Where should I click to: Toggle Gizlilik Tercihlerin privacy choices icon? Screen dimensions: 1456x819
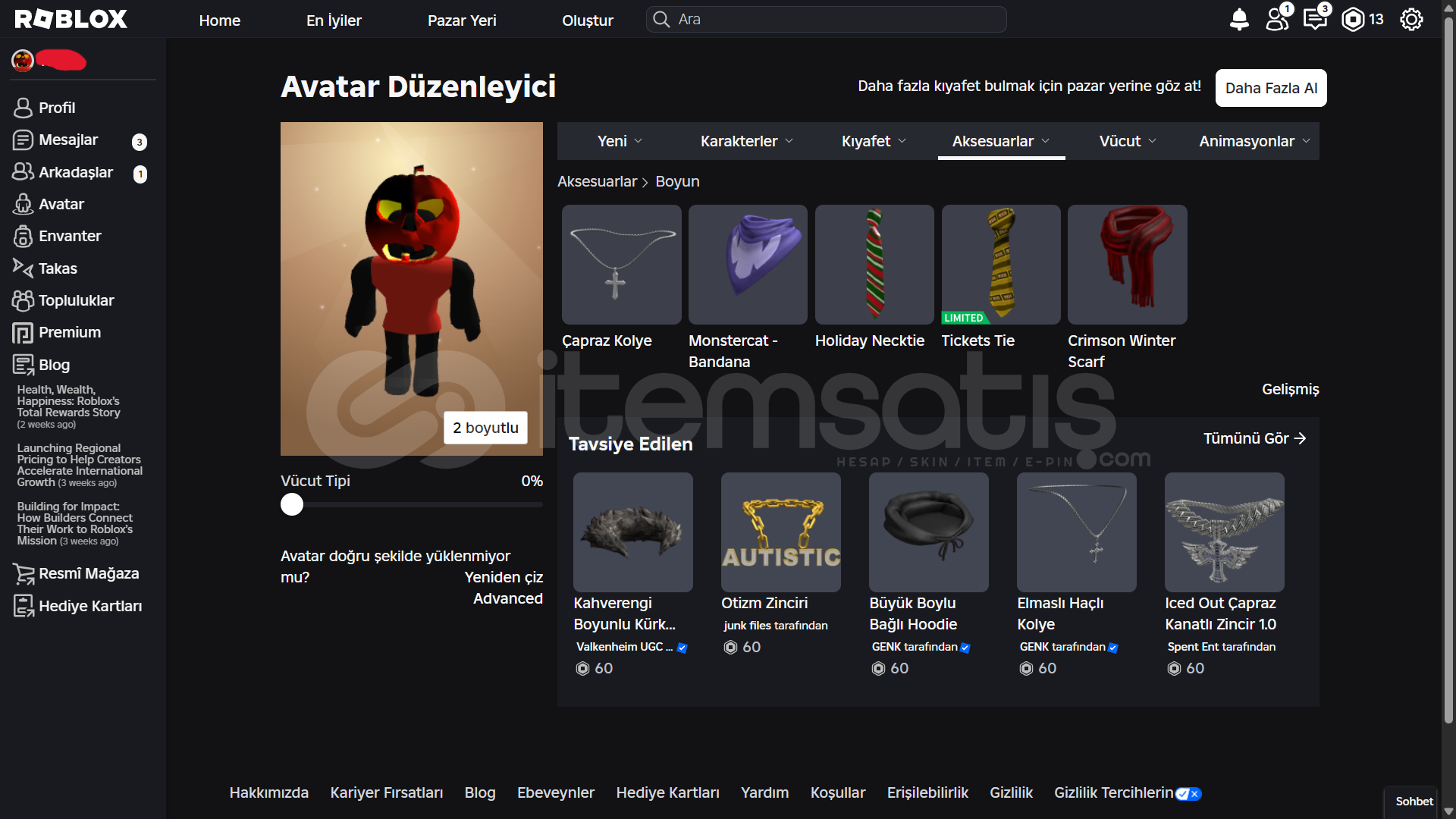pos(1188,793)
